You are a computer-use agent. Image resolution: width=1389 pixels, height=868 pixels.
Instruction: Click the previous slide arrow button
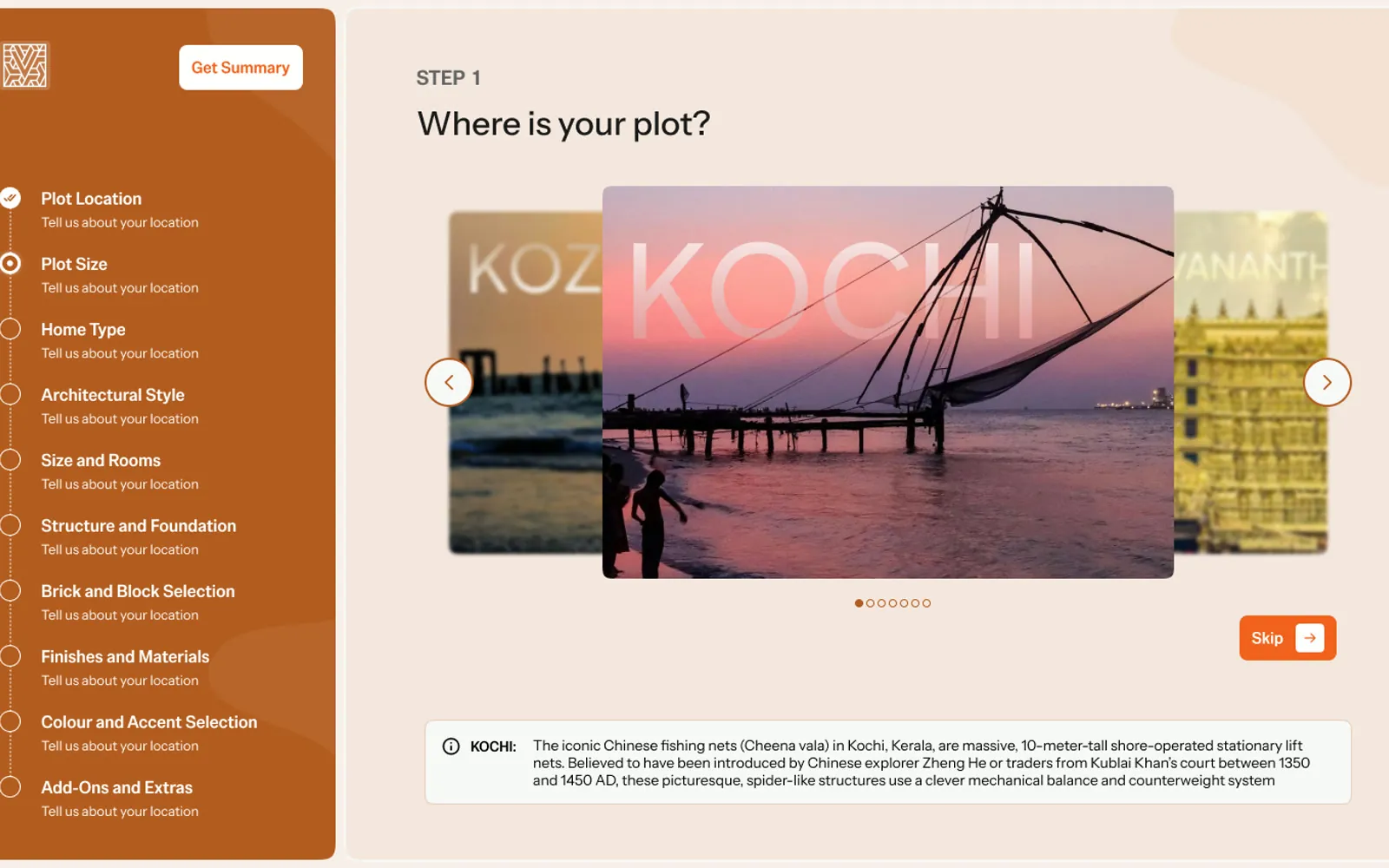tap(449, 382)
